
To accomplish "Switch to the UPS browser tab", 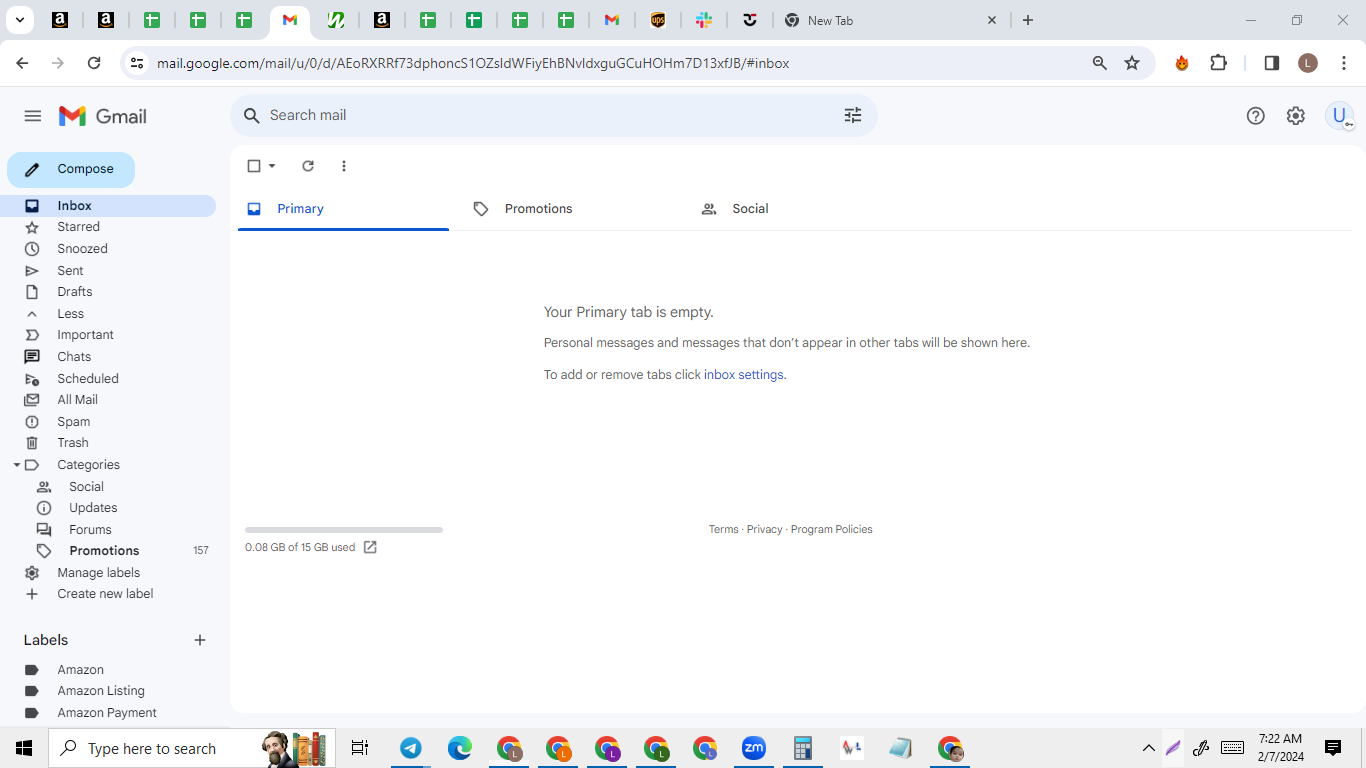I will click(x=658, y=20).
